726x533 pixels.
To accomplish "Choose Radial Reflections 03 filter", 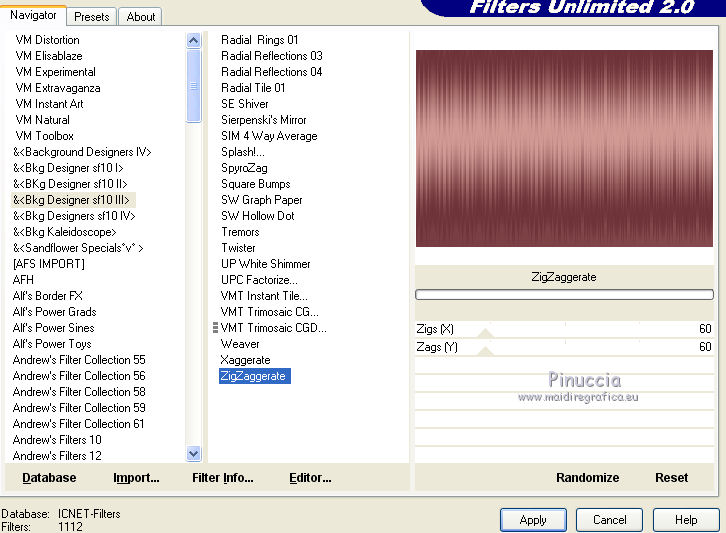I will point(271,56).
